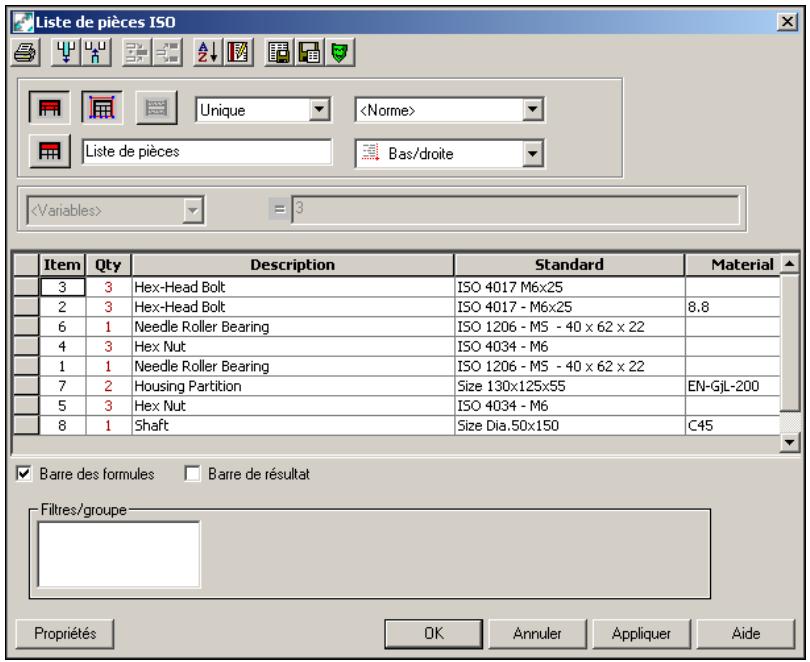810x662 pixels.
Task: Click the formula value field showing 3
Action: tap(516, 209)
